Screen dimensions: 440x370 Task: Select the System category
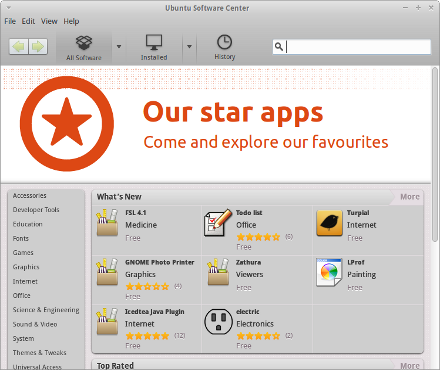[x=23, y=339]
